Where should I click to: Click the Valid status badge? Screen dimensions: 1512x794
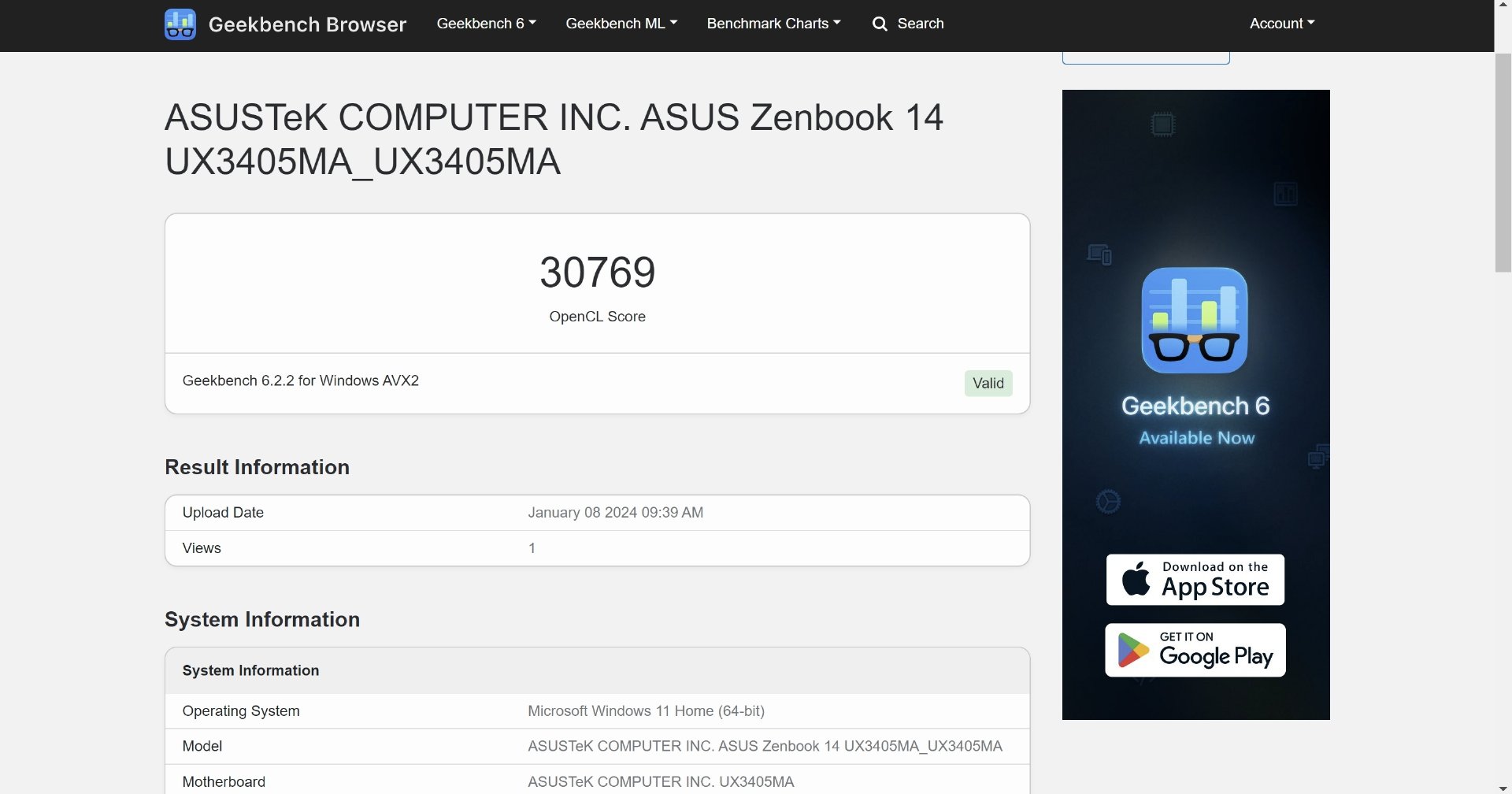pyautogui.click(x=988, y=384)
